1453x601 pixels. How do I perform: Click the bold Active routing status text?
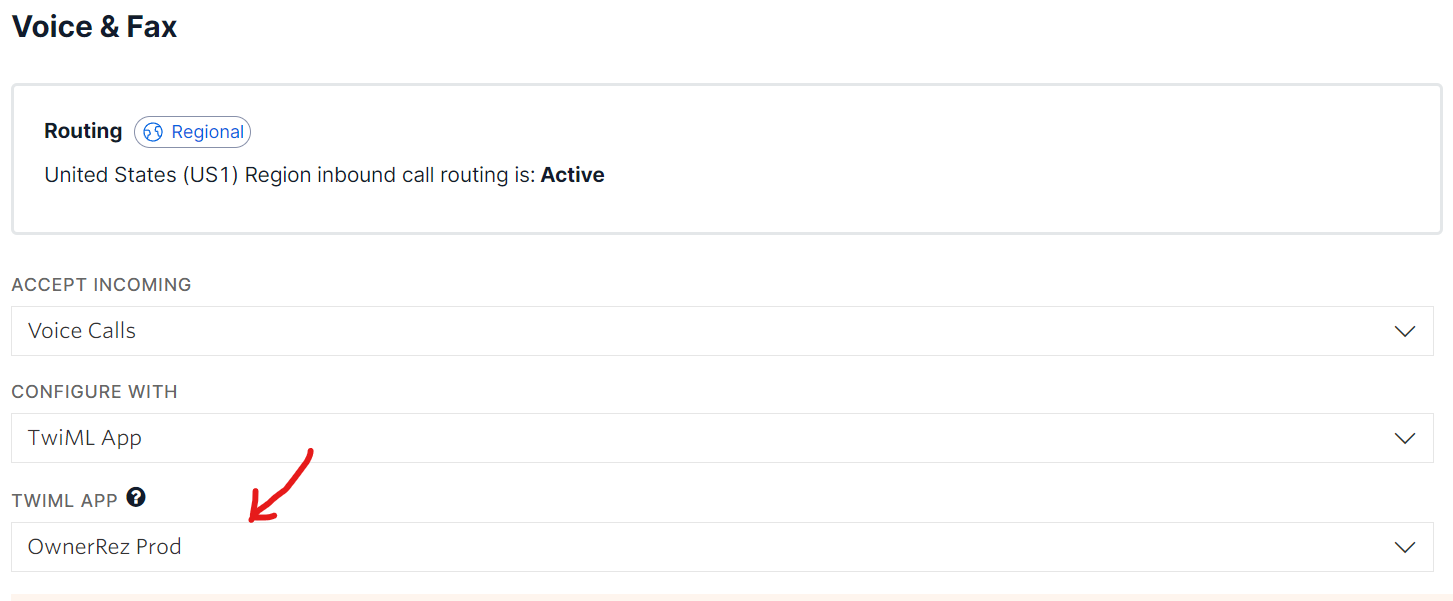[572, 175]
